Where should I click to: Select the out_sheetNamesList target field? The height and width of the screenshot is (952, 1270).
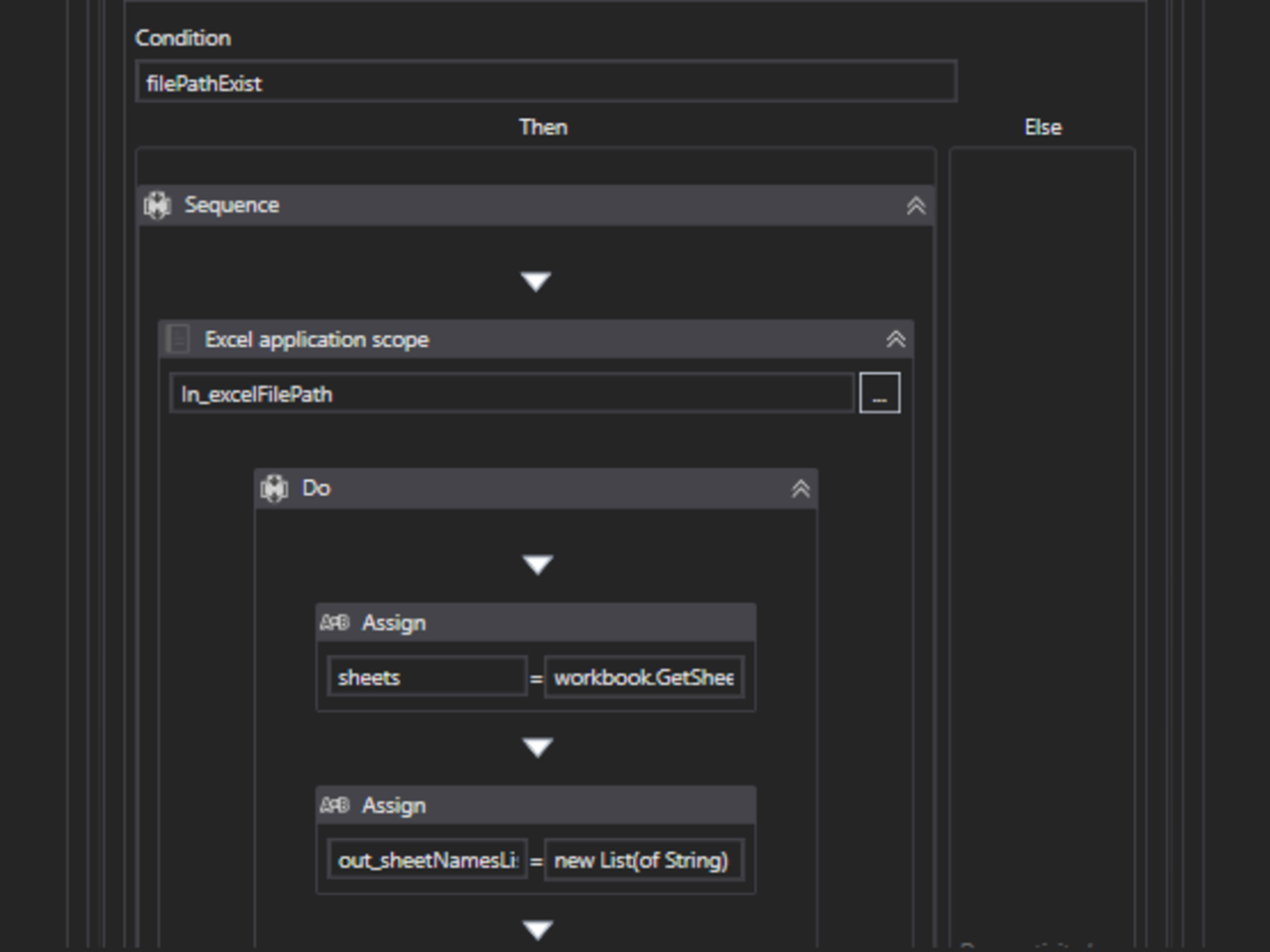click(x=427, y=860)
